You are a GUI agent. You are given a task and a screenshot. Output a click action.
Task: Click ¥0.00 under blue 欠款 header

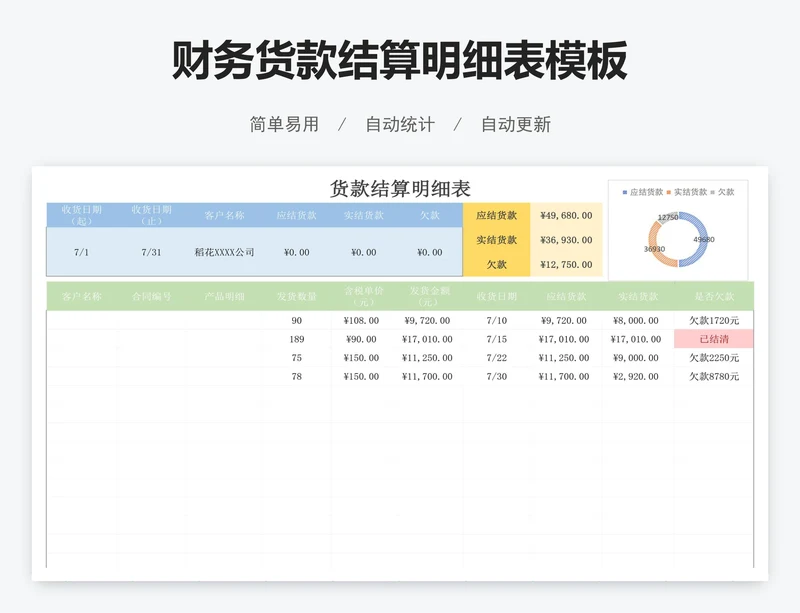tap(430, 252)
